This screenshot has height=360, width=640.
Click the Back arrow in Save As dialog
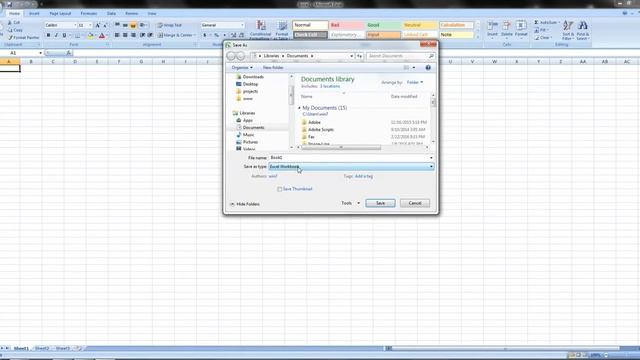click(x=231, y=56)
